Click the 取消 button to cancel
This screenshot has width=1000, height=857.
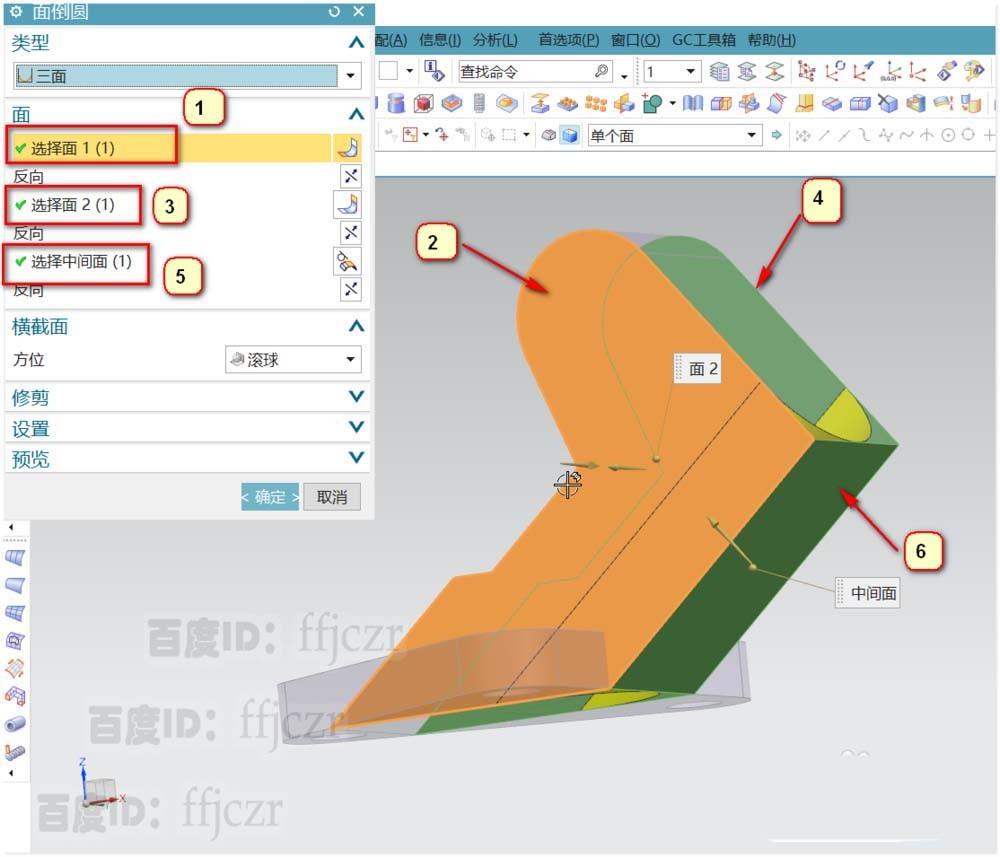331,496
